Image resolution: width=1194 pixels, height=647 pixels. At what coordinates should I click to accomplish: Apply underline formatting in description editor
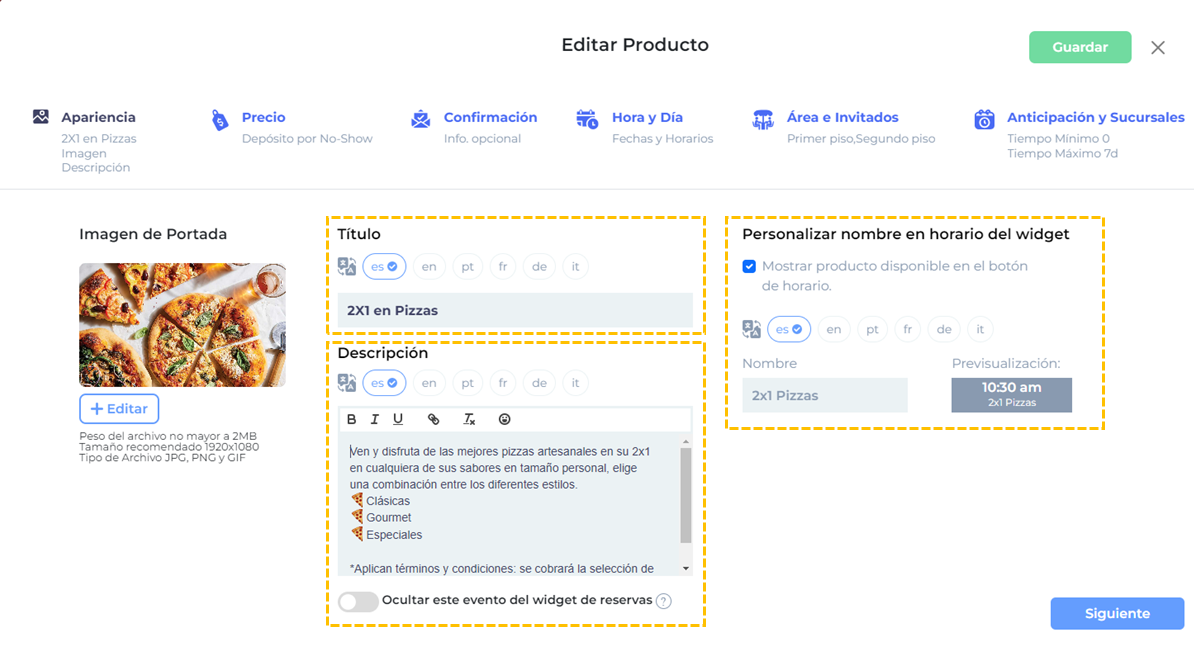coord(397,419)
